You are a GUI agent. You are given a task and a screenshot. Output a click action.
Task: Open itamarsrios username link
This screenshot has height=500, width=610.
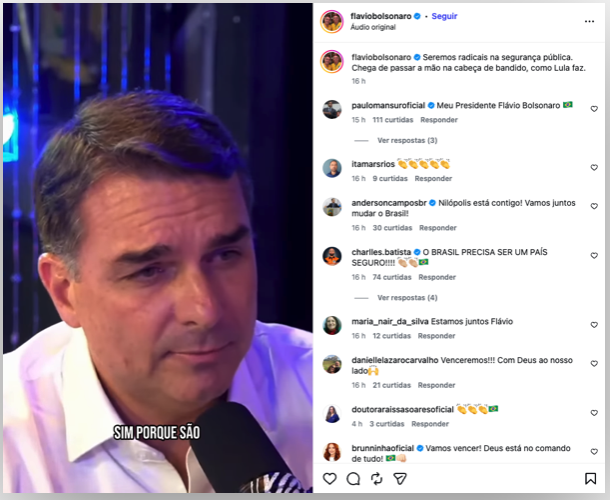pyautogui.click(x=373, y=163)
